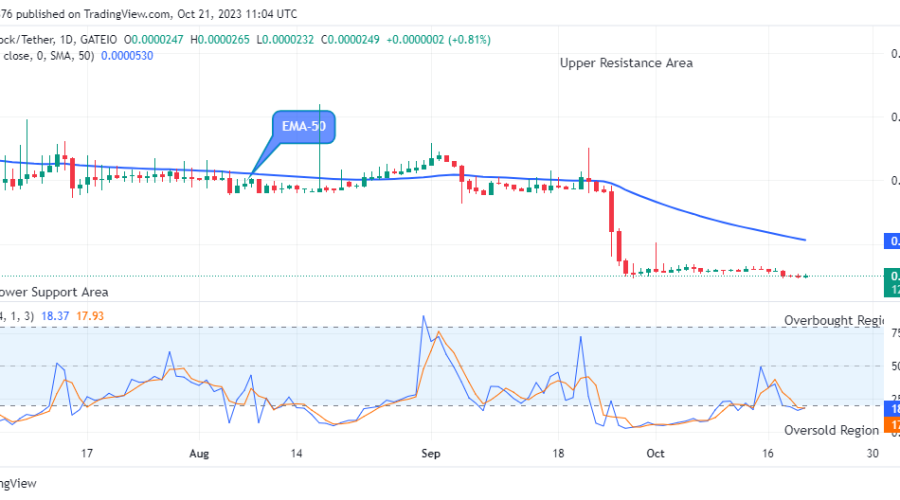
Task: Click the 16 date axis label
Action: tap(768, 454)
